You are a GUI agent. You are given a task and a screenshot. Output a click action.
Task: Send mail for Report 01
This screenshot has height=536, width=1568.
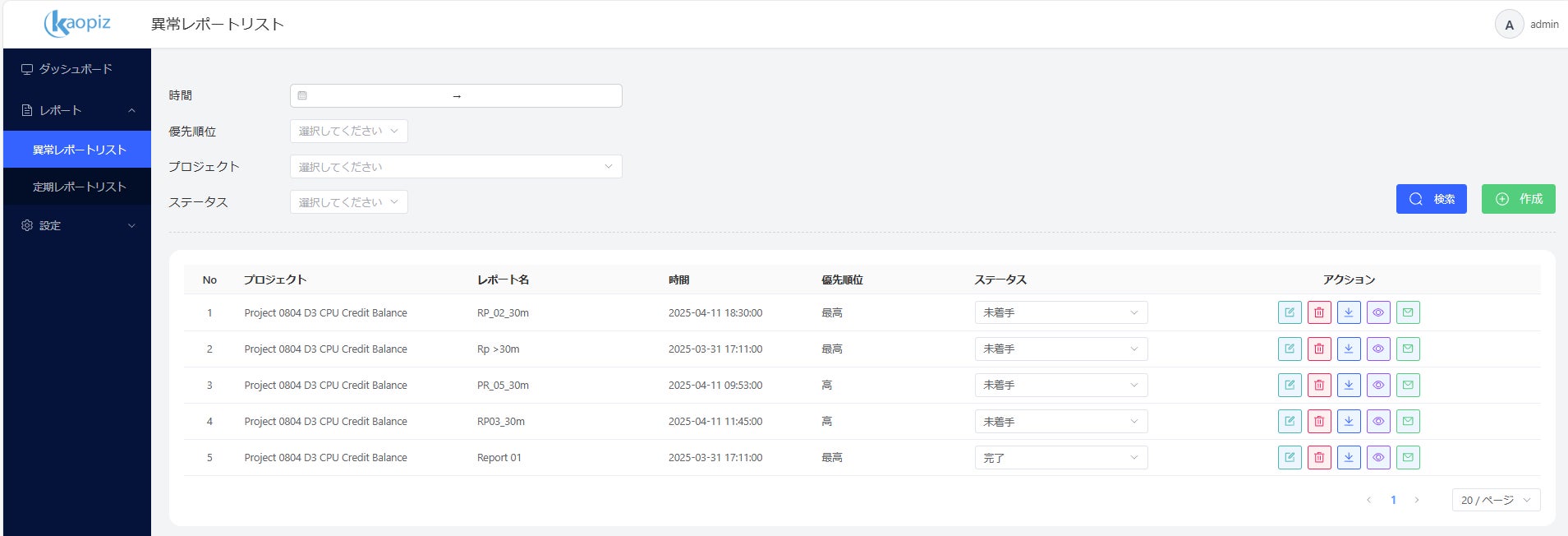(1408, 457)
